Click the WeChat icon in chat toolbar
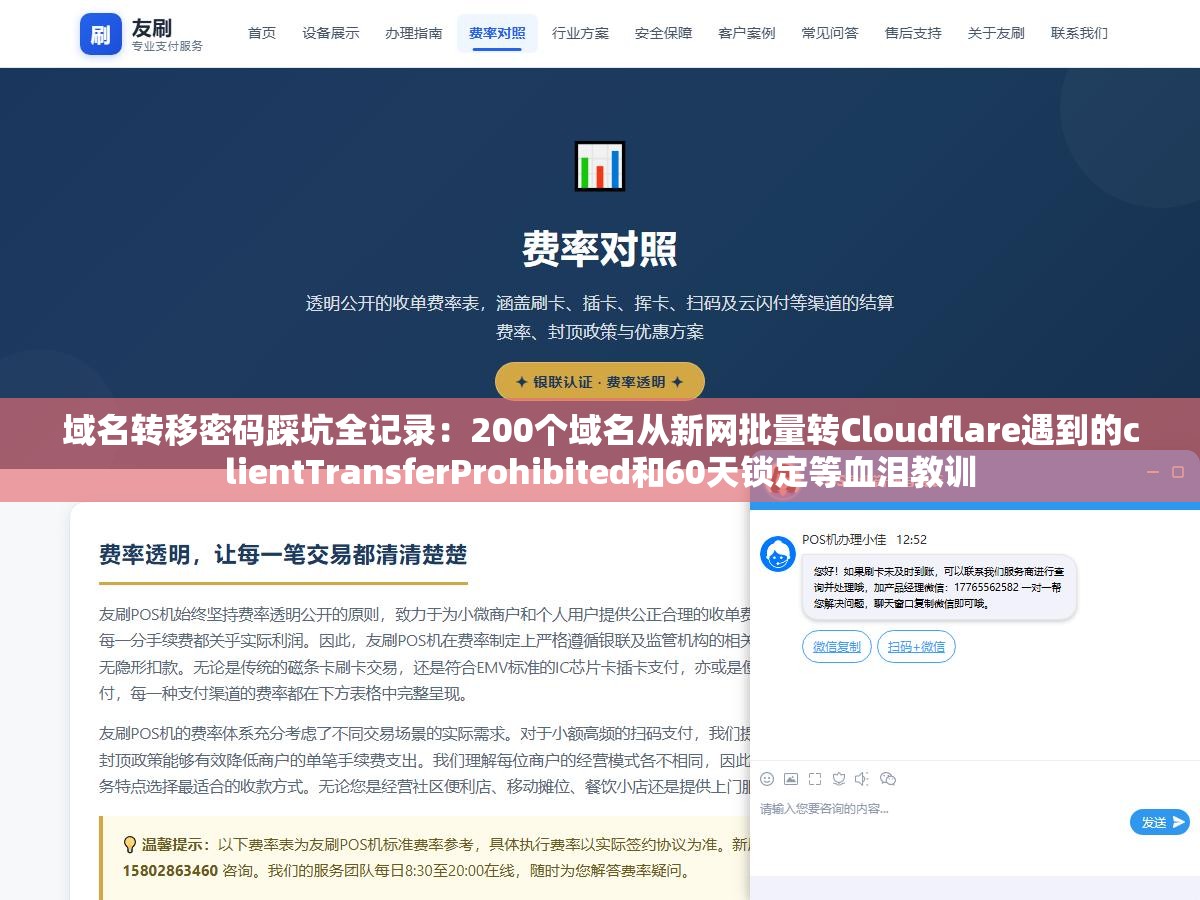This screenshot has width=1200, height=900. (x=888, y=779)
